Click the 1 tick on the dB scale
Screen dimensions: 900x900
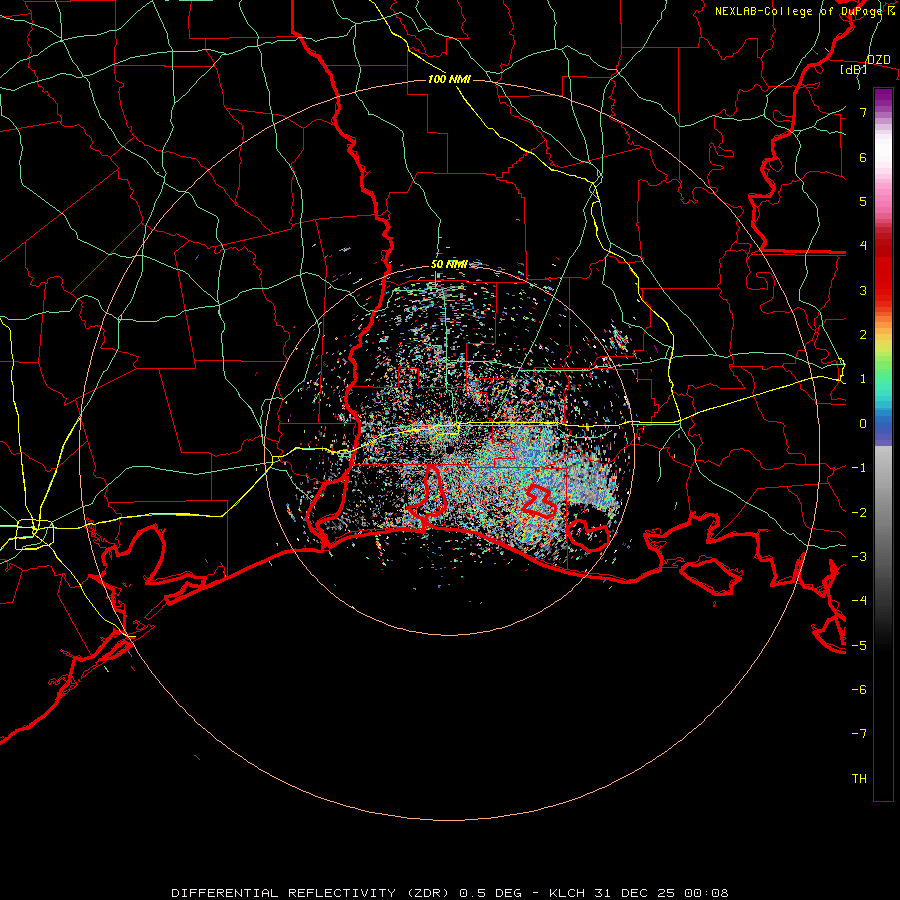(863, 379)
